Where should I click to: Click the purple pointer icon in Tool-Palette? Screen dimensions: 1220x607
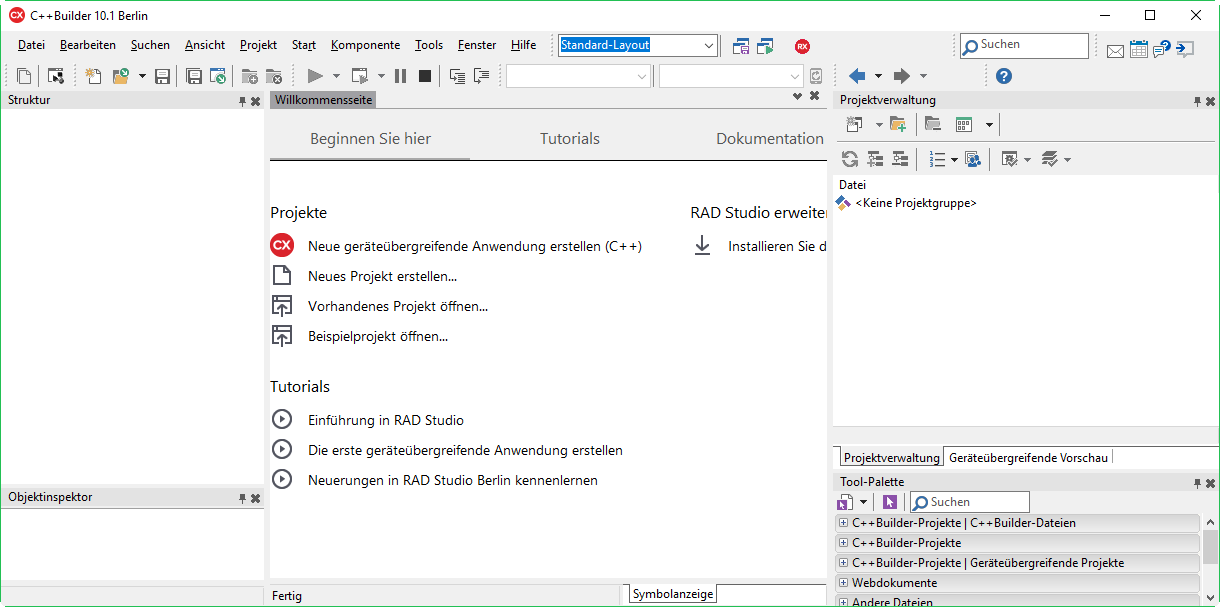point(890,502)
